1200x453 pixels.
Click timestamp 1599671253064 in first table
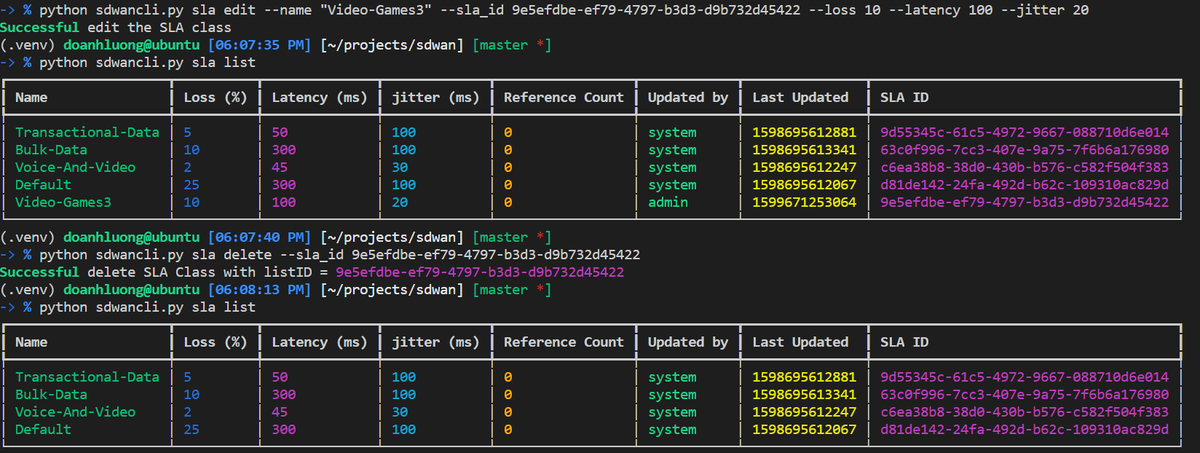804,202
